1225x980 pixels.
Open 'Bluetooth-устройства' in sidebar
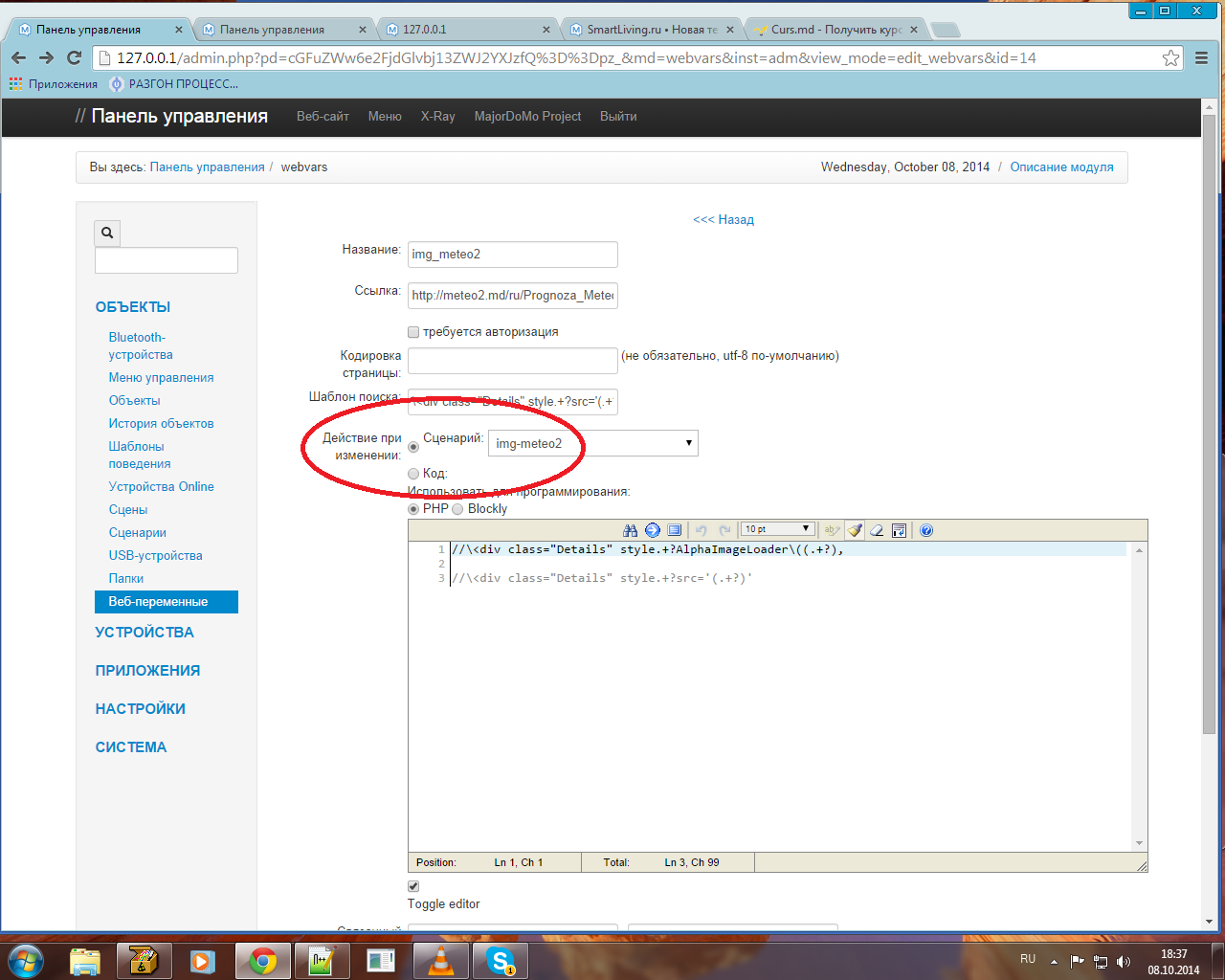[x=141, y=346]
